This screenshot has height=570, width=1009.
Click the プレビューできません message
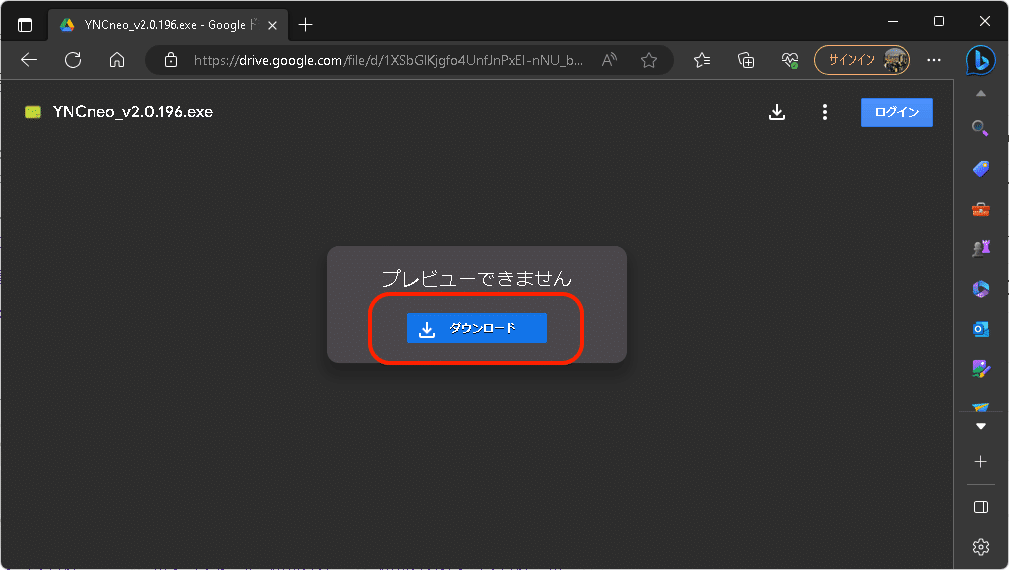coord(477,278)
